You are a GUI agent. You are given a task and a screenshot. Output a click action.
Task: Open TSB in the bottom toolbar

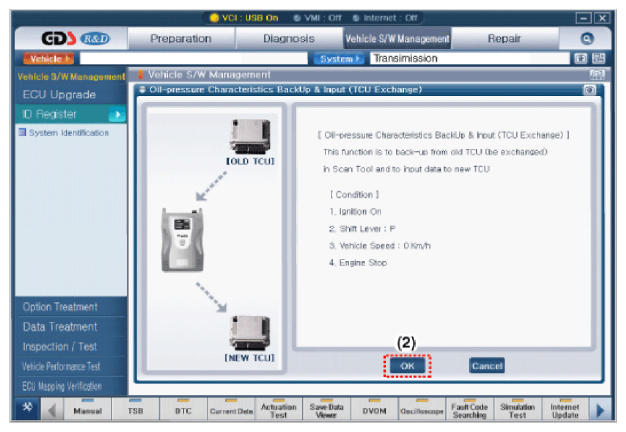tap(137, 410)
